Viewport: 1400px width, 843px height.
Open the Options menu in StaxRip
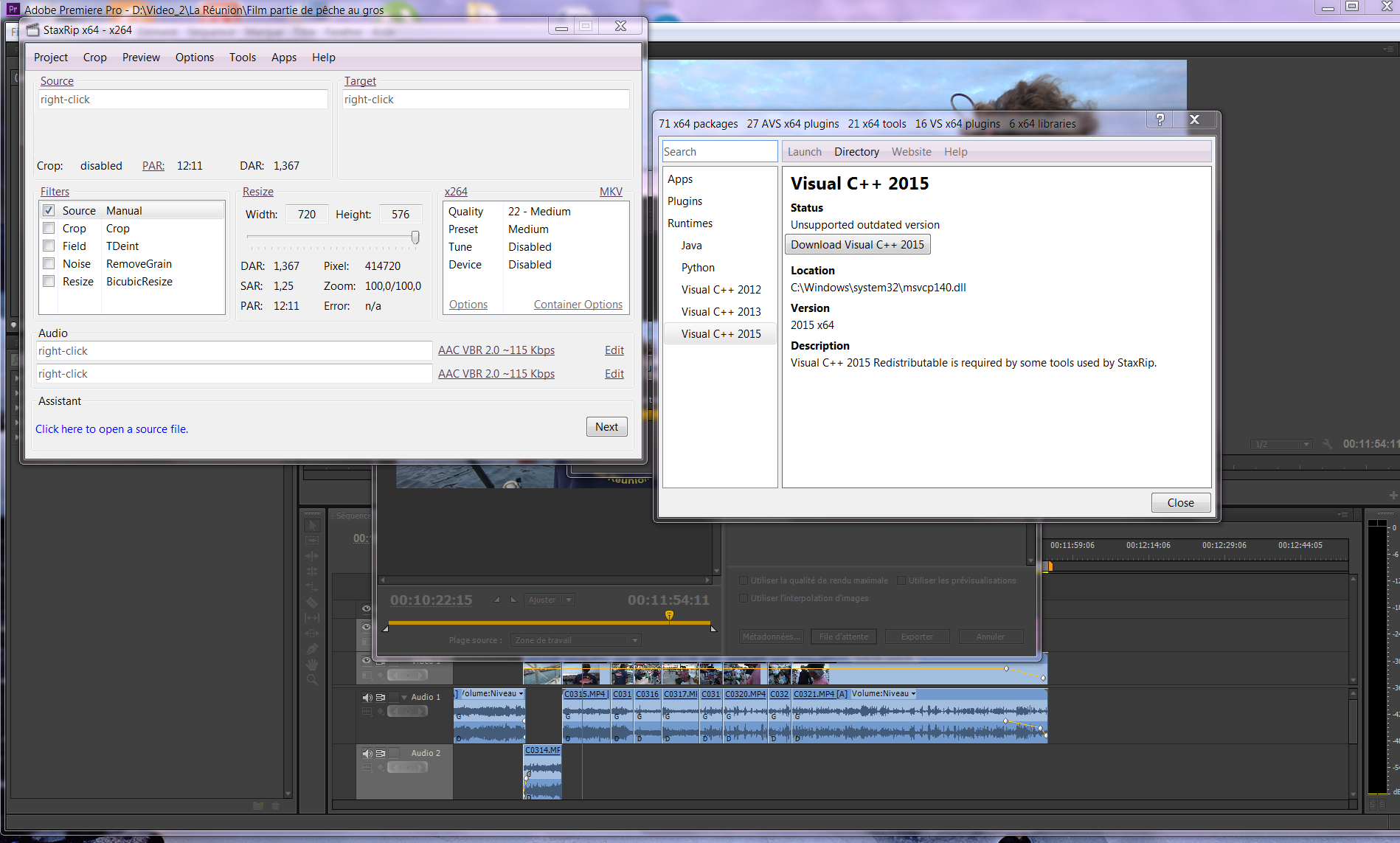pos(195,58)
